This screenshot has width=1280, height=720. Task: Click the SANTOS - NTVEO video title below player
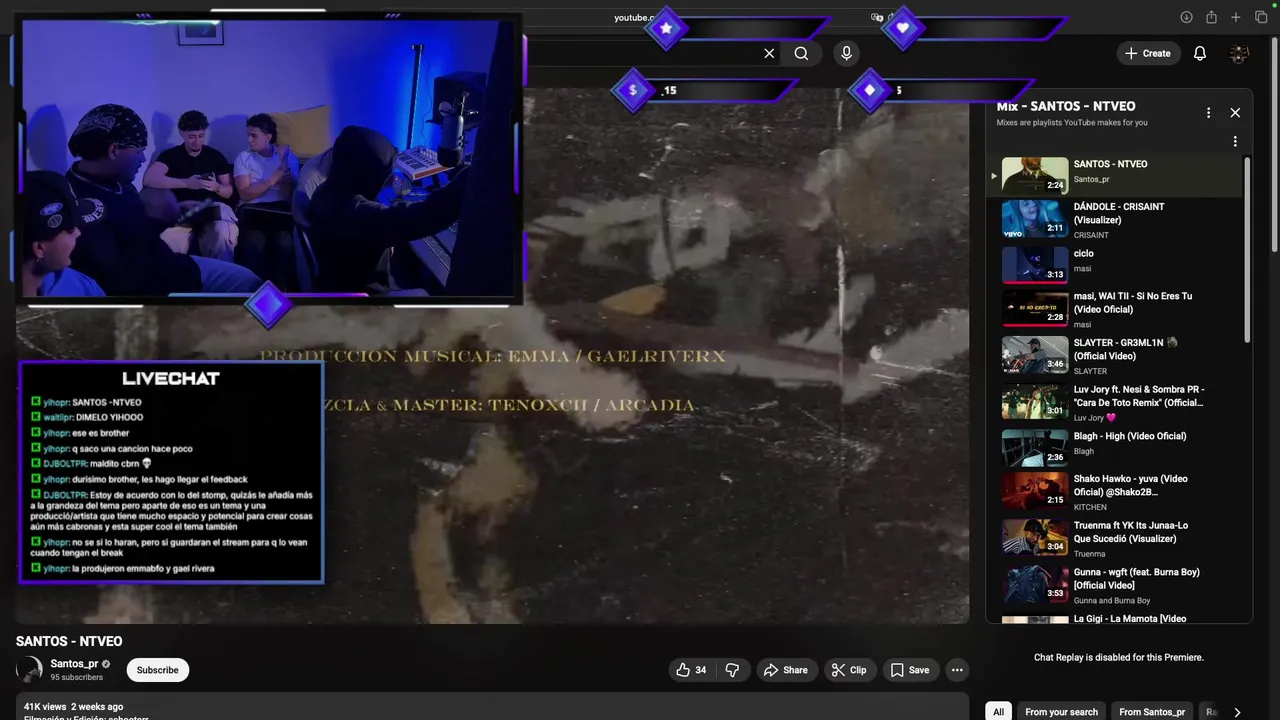[x=69, y=641]
